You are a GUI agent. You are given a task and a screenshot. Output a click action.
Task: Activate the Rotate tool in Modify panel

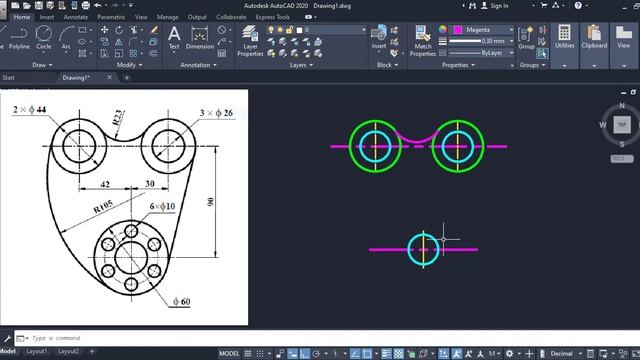[119, 30]
